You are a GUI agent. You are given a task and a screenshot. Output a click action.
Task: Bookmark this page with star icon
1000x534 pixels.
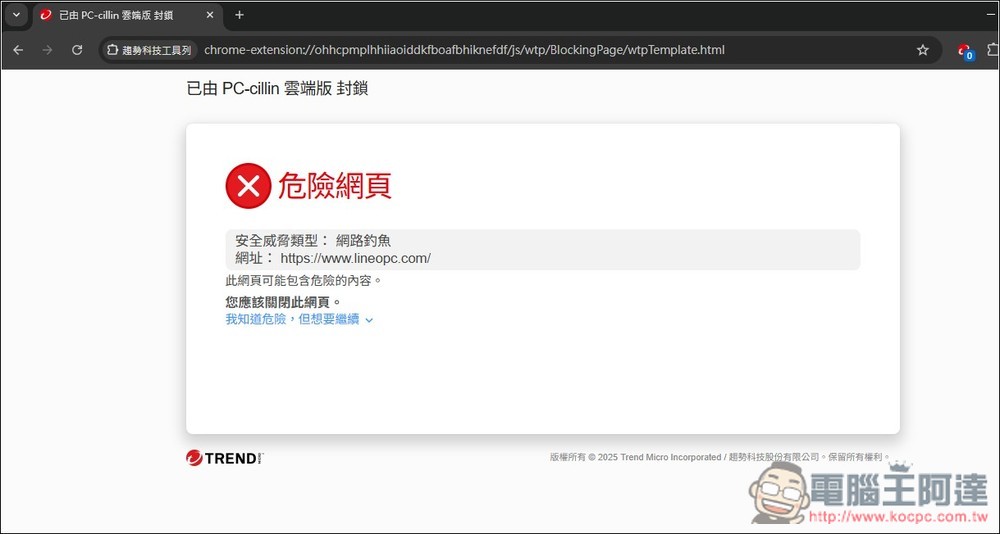pos(922,50)
